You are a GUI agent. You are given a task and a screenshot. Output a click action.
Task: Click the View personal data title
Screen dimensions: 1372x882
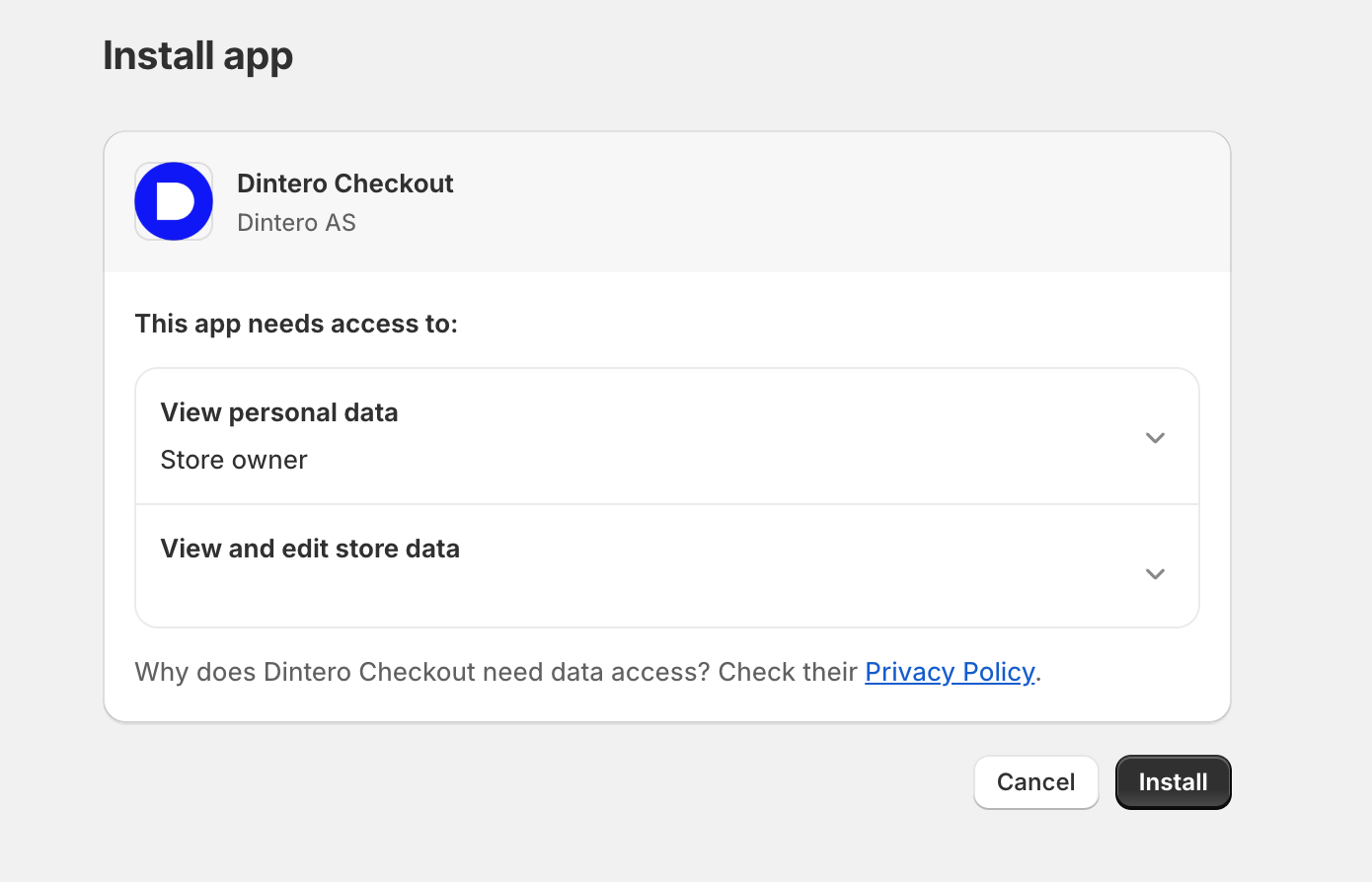279,412
